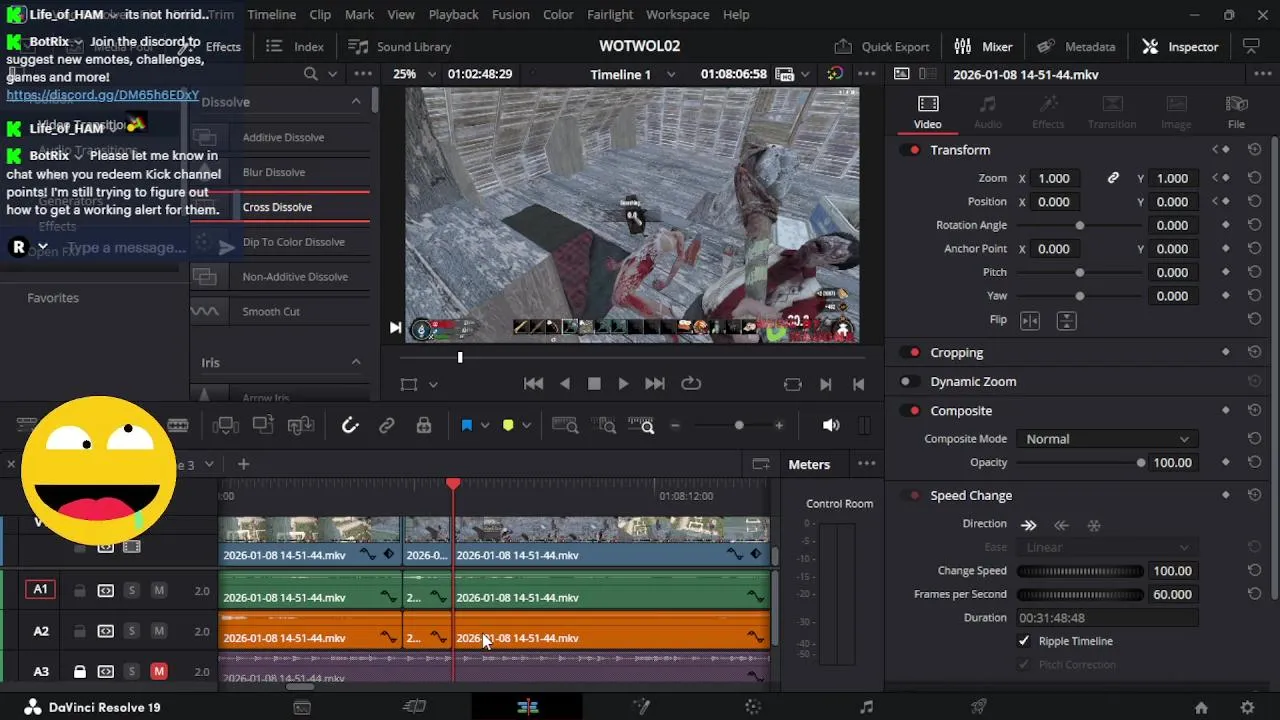Screen dimensions: 1280x720
Task: Click the timeline snapping magnet icon
Action: (350, 426)
